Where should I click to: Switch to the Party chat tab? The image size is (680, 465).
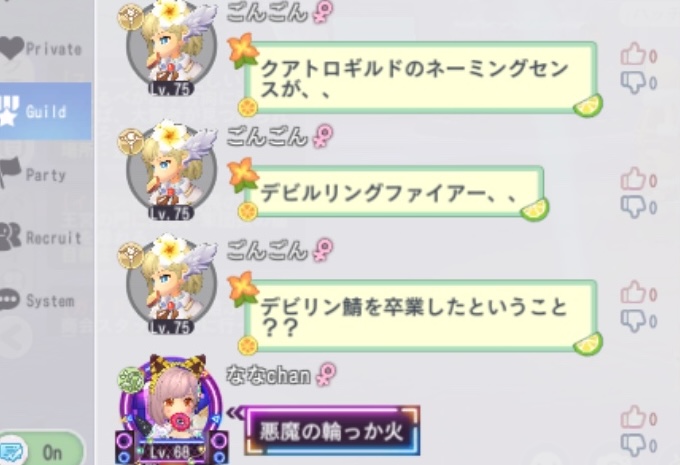pos(45,175)
